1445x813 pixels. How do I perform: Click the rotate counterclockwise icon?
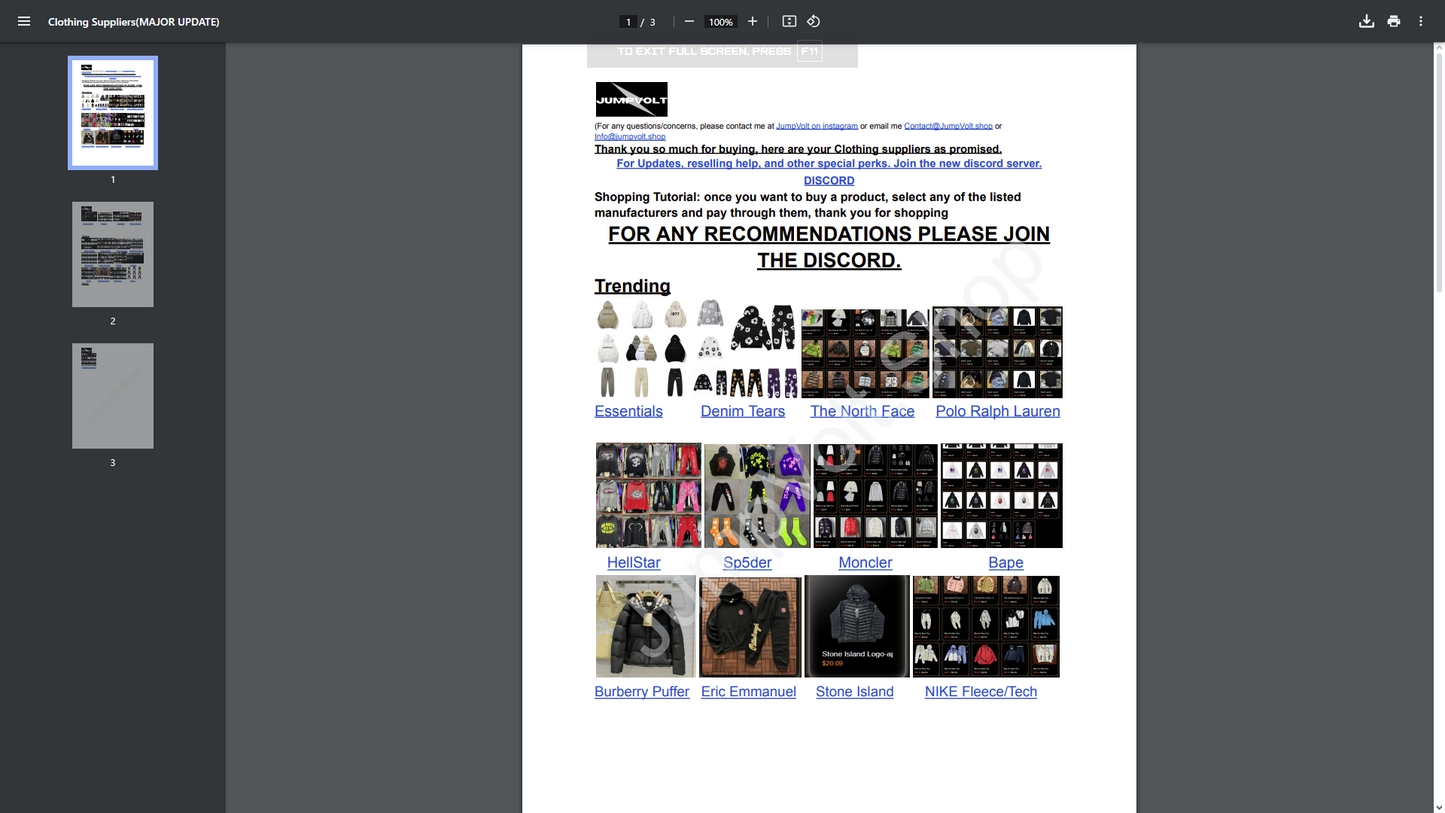pyautogui.click(x=814, y=21)
